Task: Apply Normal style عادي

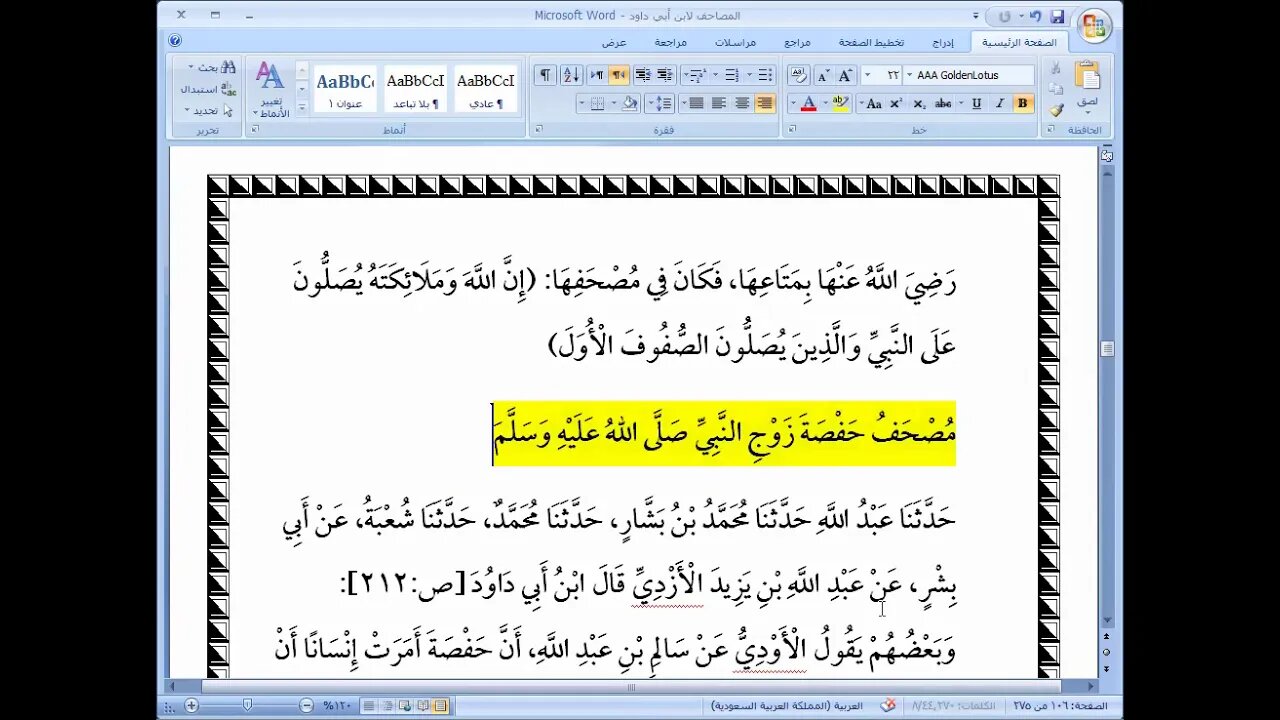Action: click(x=486, y=89)
